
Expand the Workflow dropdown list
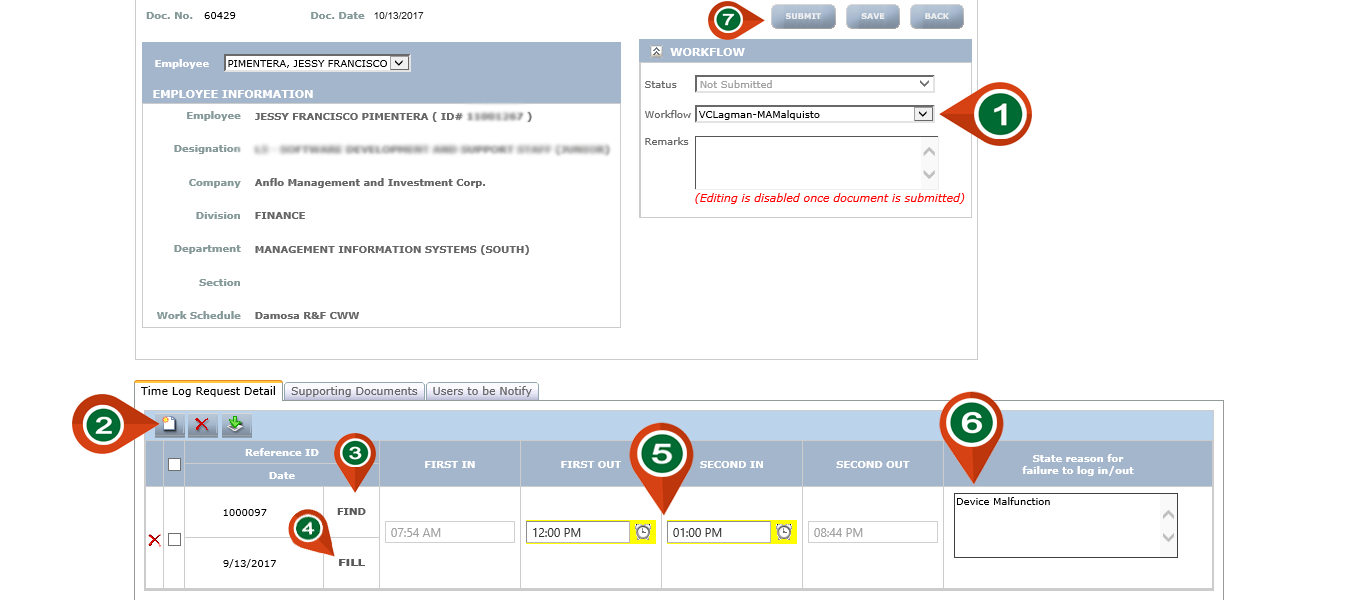tap(922, 114)
